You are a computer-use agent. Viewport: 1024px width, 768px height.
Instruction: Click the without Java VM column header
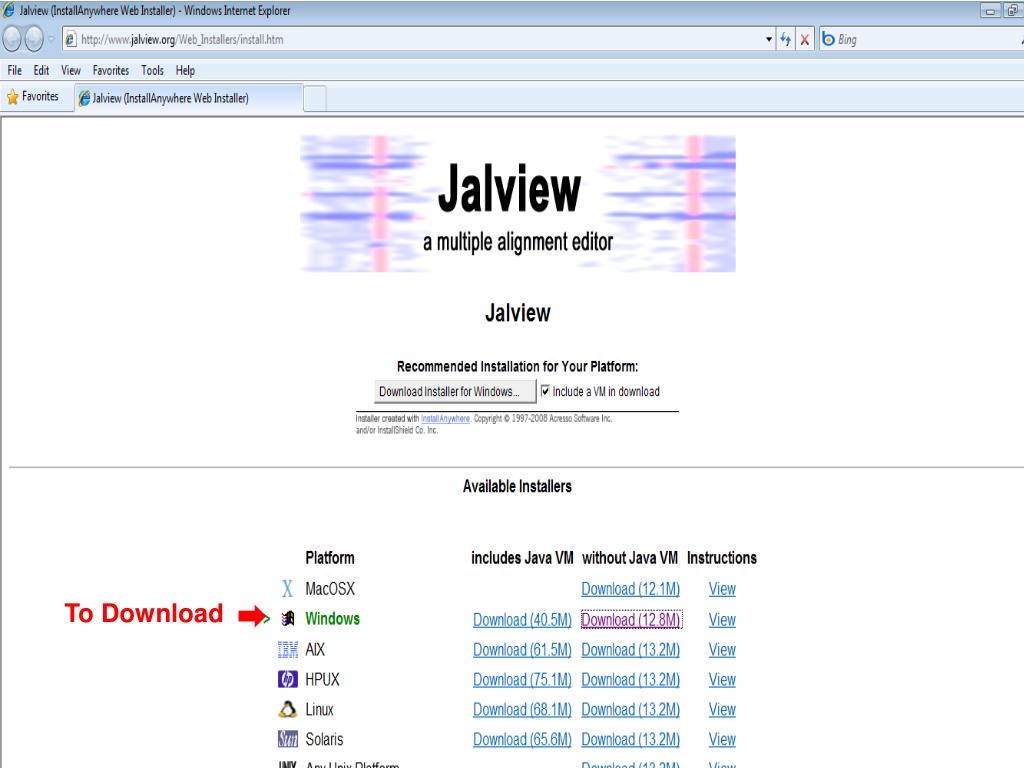(630, 558)
